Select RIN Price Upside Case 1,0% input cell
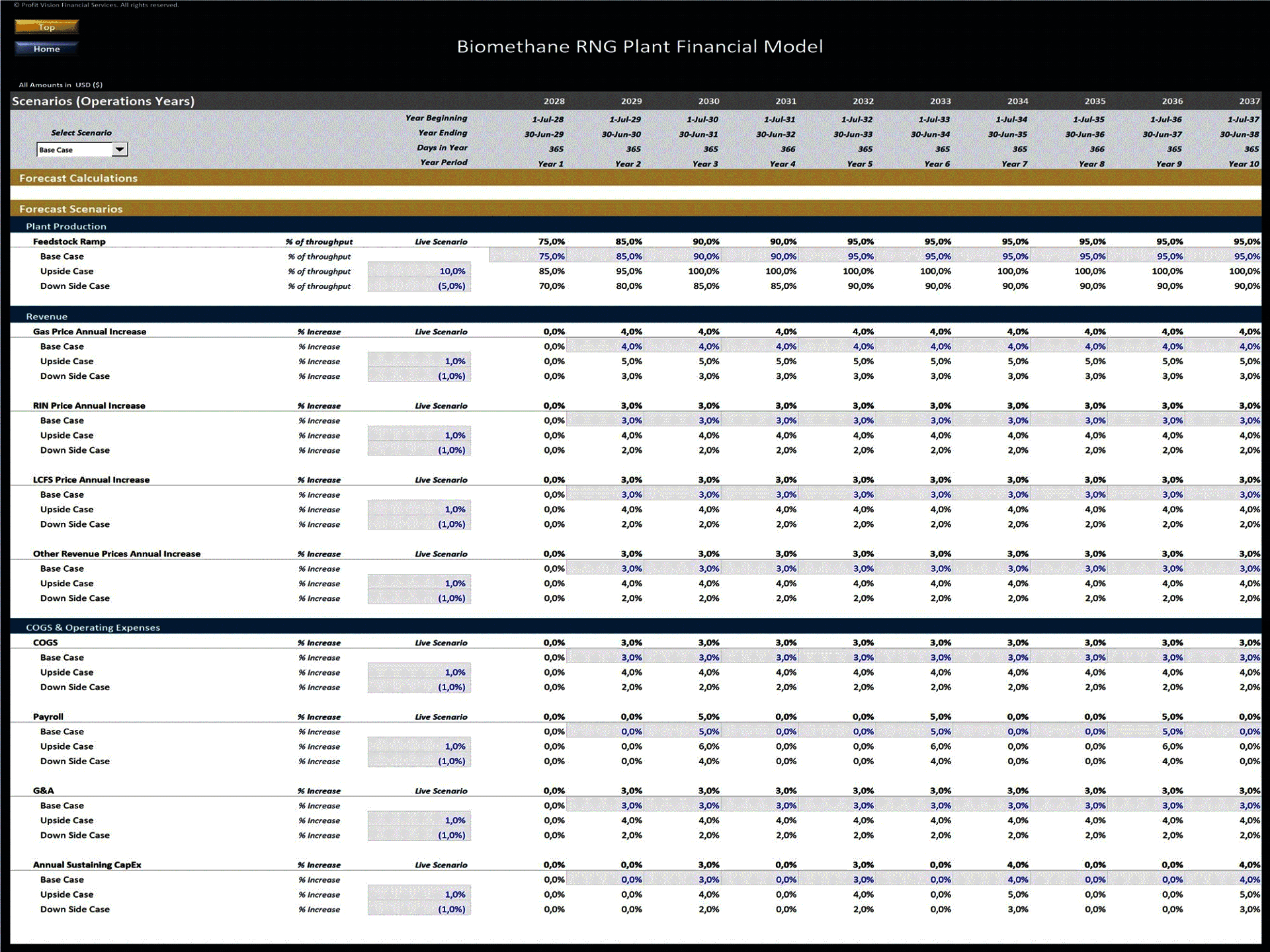Viewport: 1270px width, 952px height. coord(419,435)
